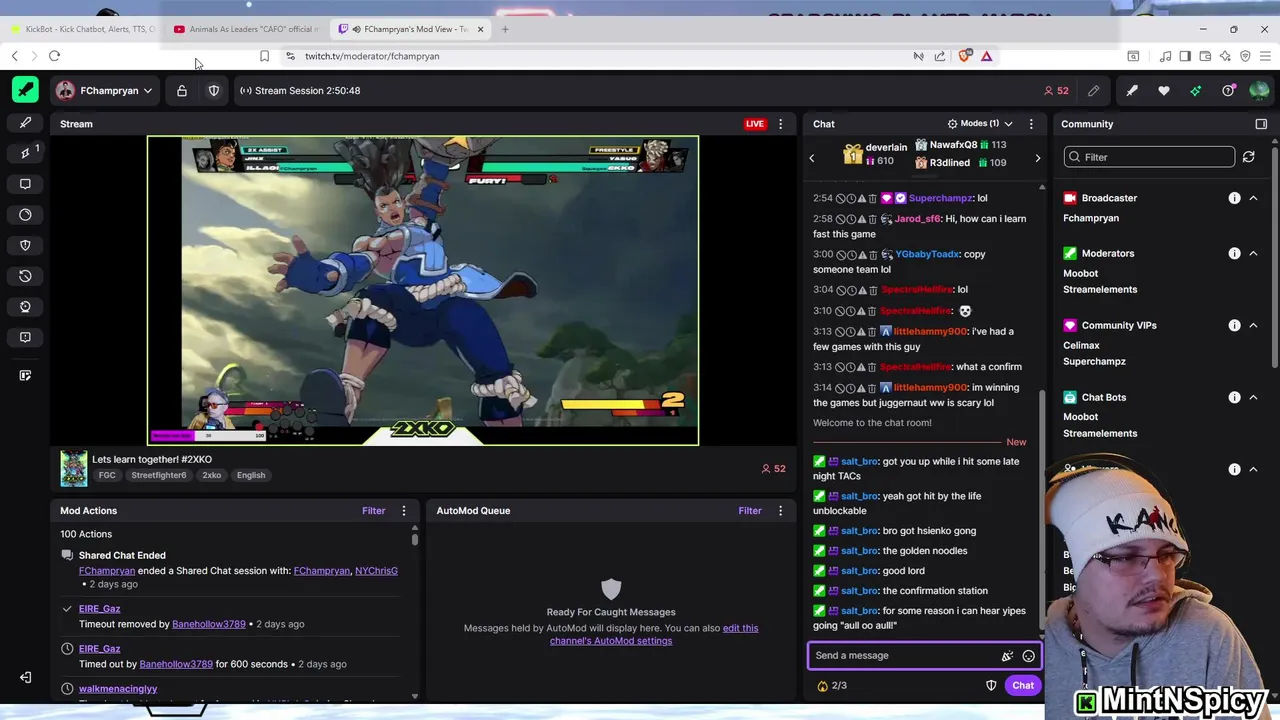Click the Send a message field

(x=905, y=656)
